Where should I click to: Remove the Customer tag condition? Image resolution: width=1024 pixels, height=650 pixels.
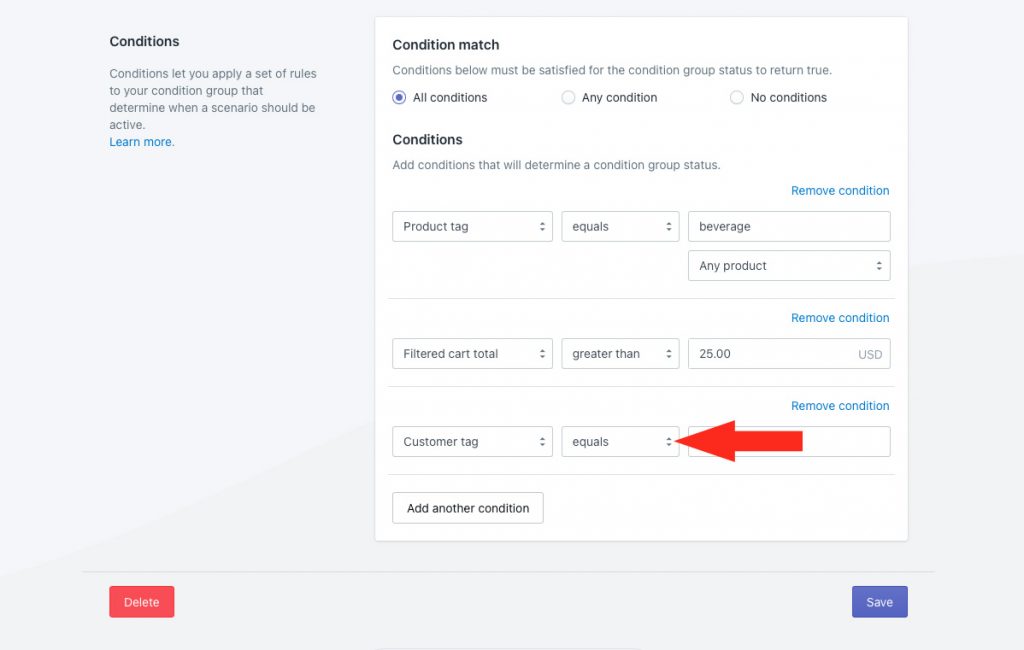coord(840,406)
